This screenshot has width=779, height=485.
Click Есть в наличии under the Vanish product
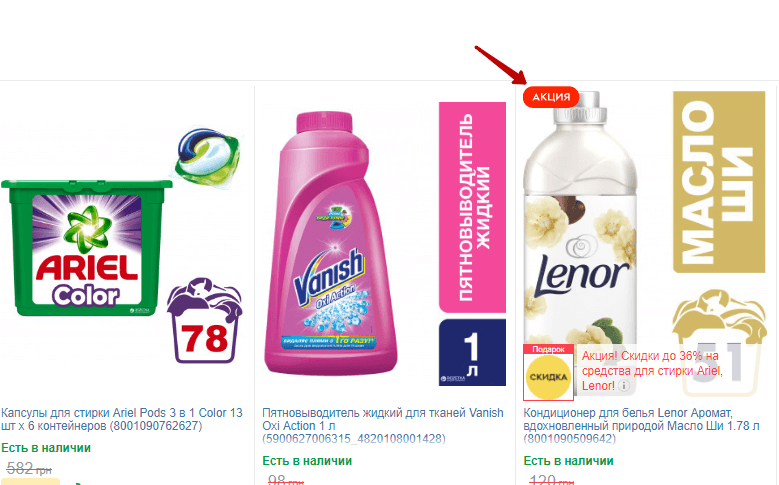pos(307,461)
